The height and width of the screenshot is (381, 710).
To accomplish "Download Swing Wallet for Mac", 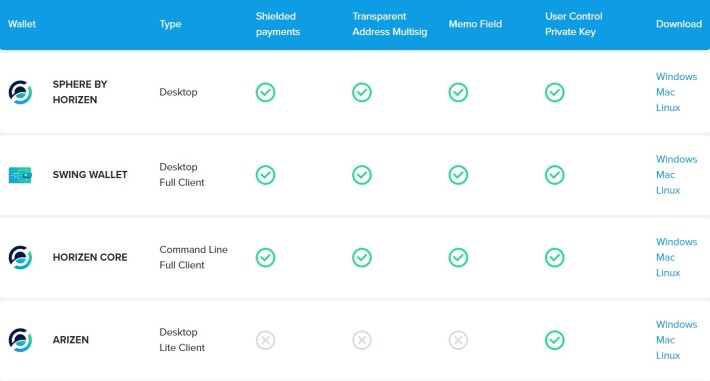I will pyautogui.click(x=665, y=174).
